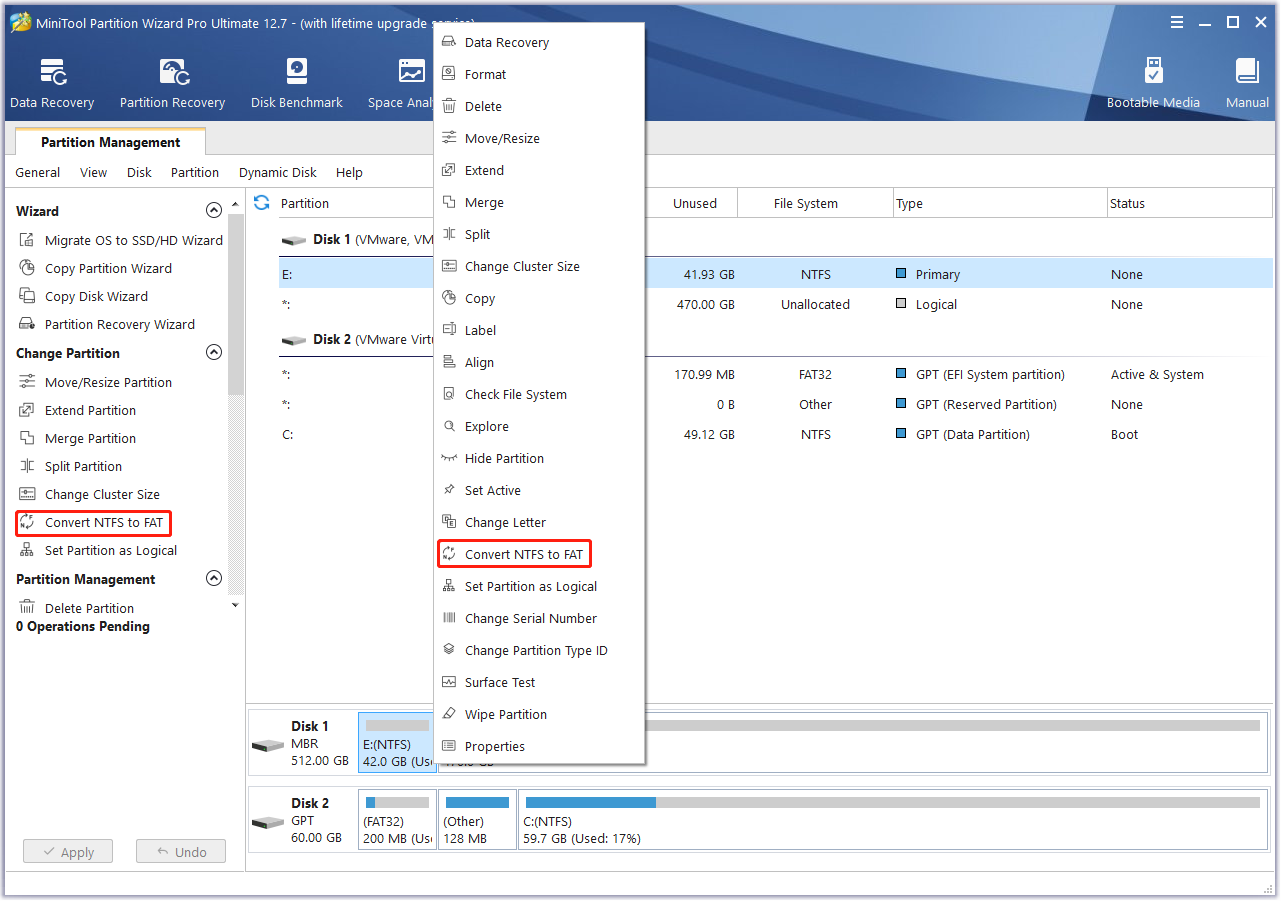
Task: Click the Undo button
Action: tap(181, 852)
